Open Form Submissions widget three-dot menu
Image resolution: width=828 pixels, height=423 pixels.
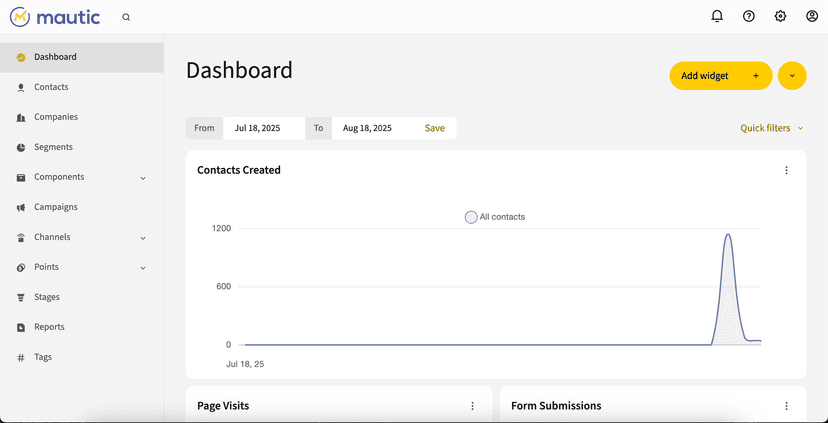pos(786,406)
